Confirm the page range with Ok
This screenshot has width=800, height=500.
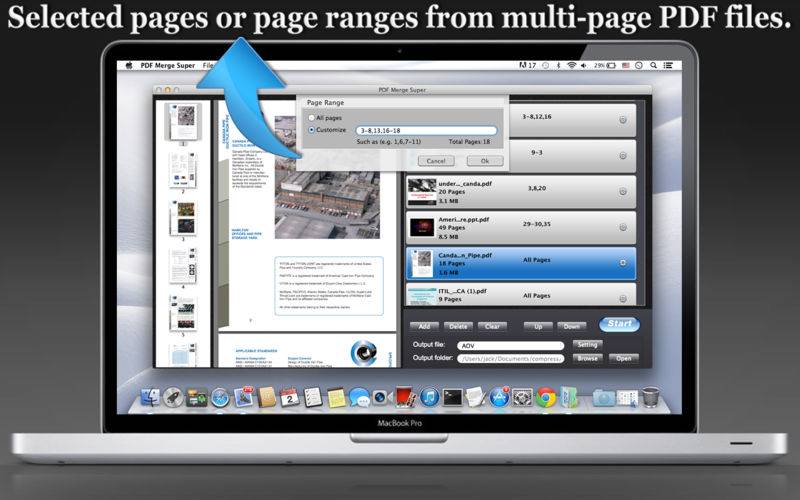[485, 161]
